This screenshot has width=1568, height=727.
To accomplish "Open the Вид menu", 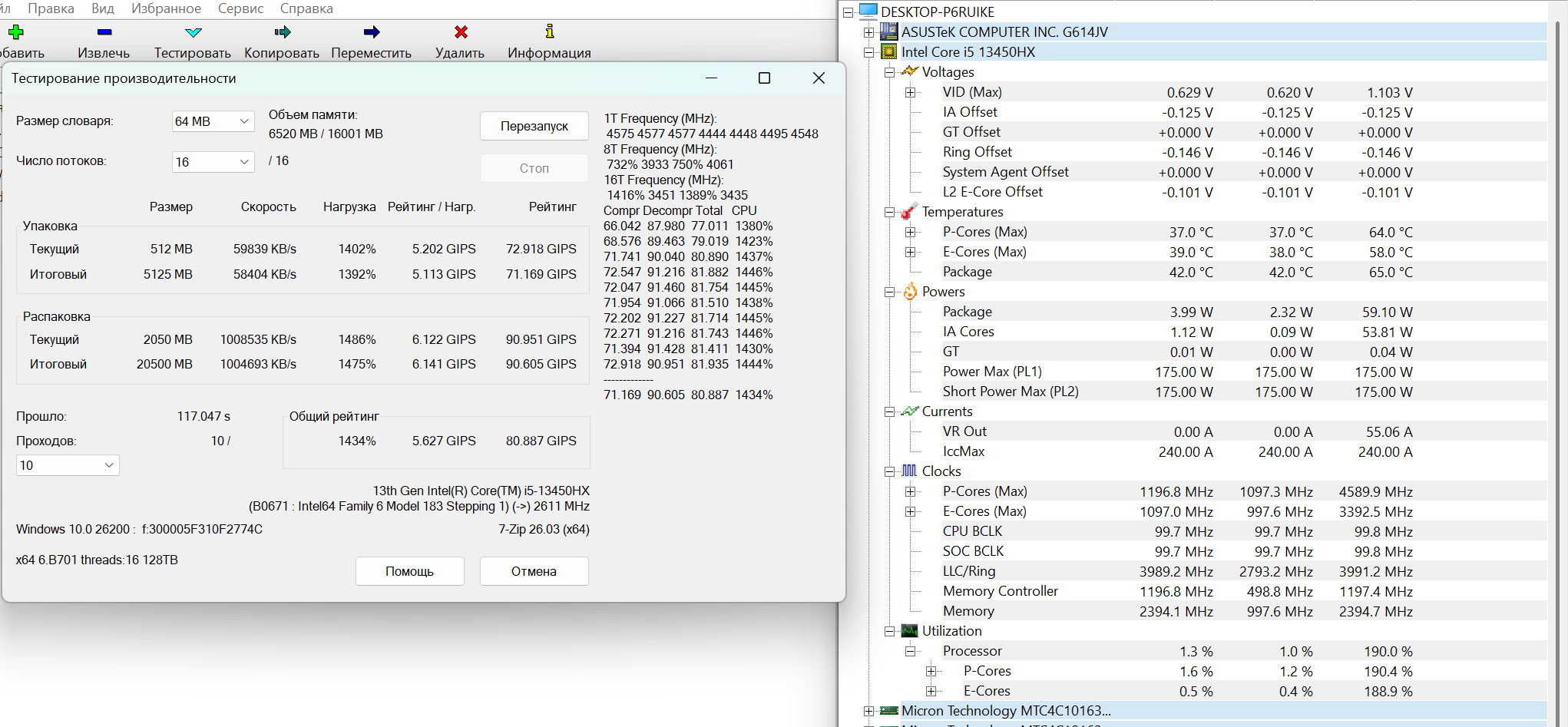I will [103, 8].
